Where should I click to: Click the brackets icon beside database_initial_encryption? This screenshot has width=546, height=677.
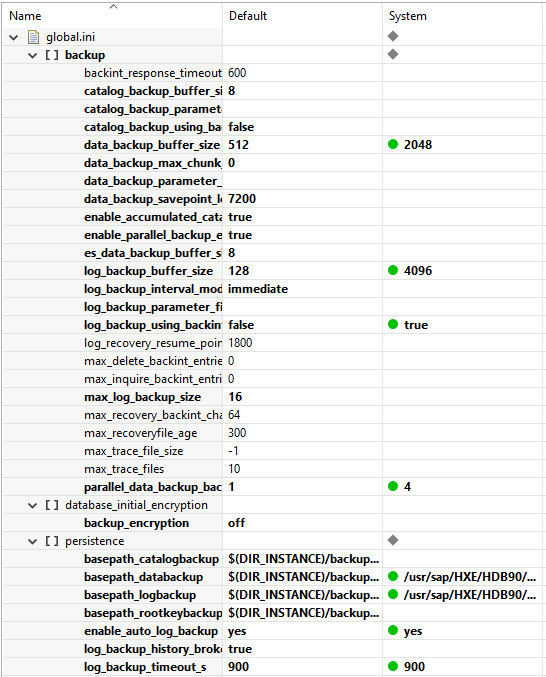tap(52, 505)
